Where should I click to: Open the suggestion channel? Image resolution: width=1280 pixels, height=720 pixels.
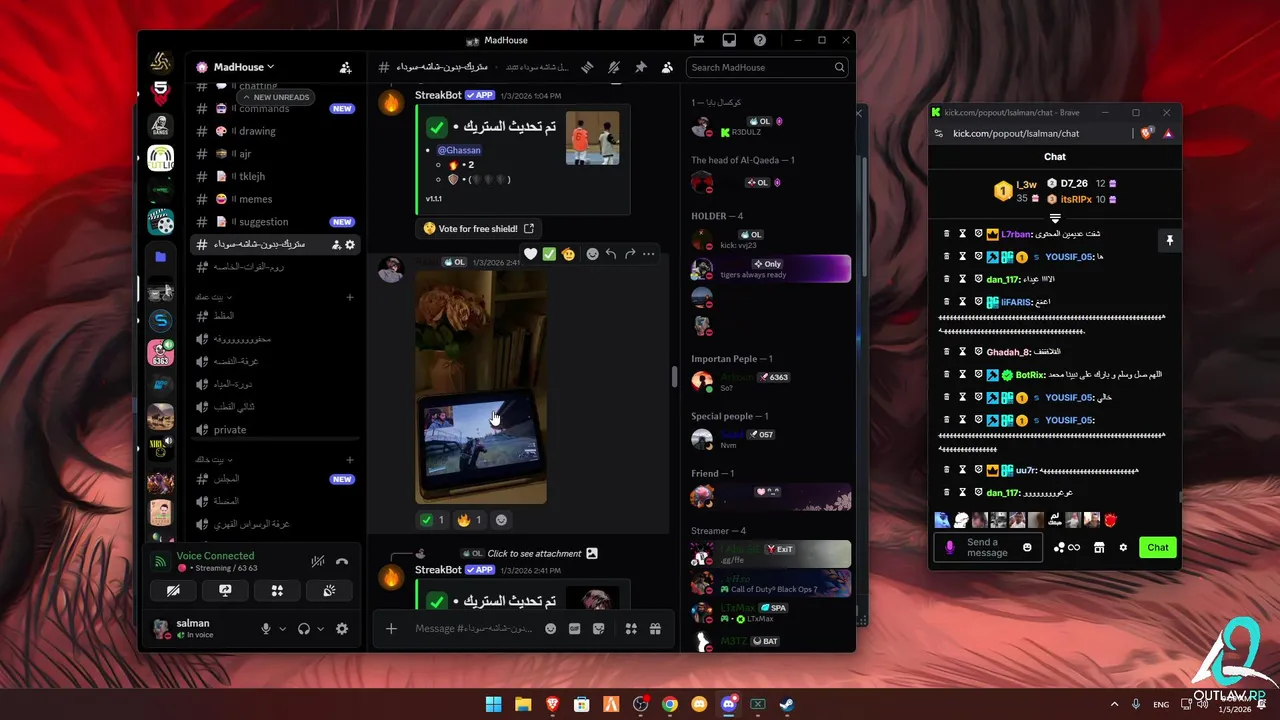click(274, 222)
